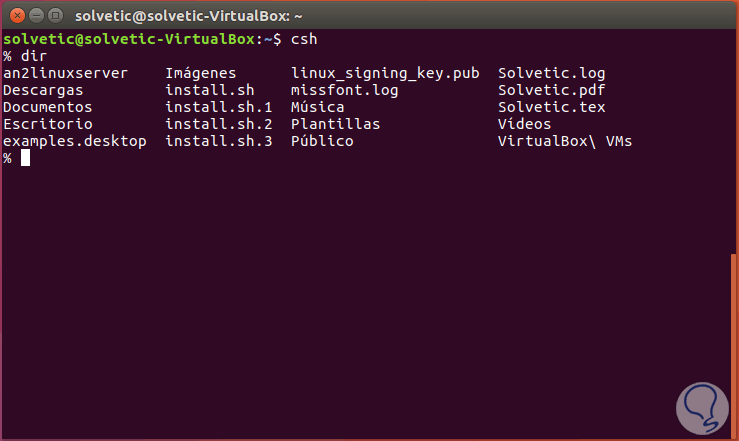Screen dimensions: 739x441
Task: Click the dir command on the second line
Action: point(34,56)
